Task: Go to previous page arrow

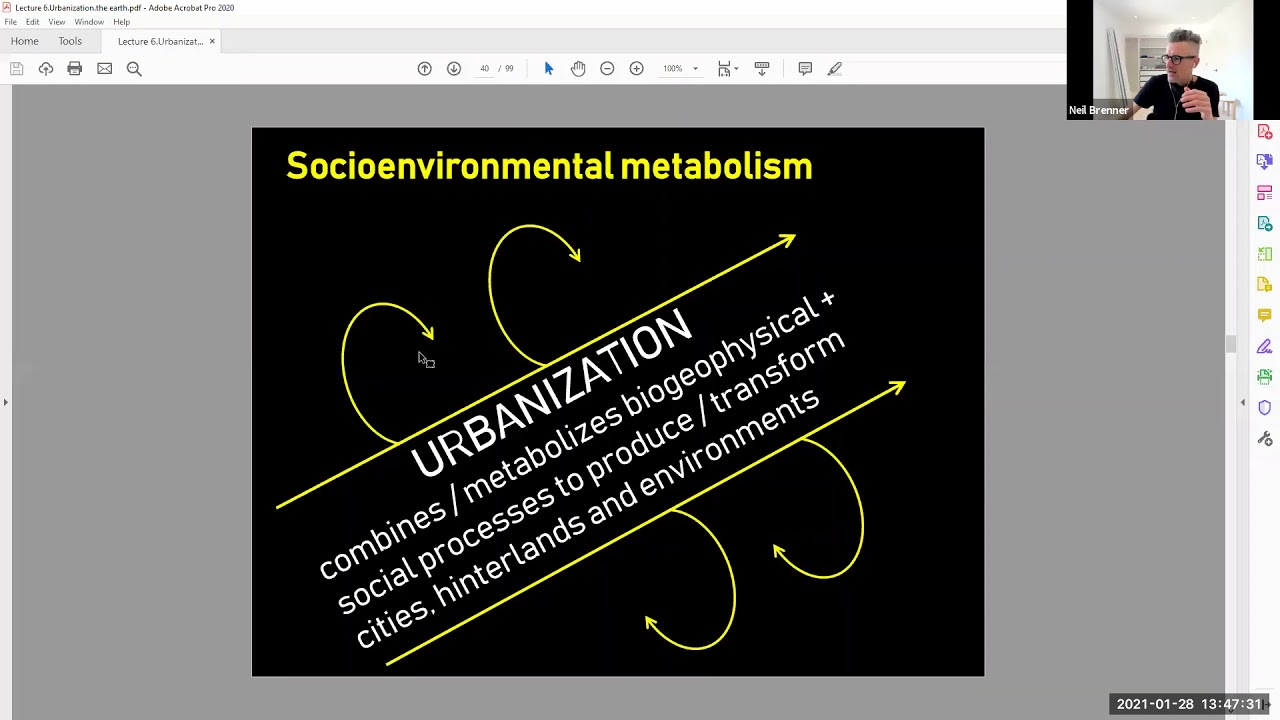Action: coord(424,68)
